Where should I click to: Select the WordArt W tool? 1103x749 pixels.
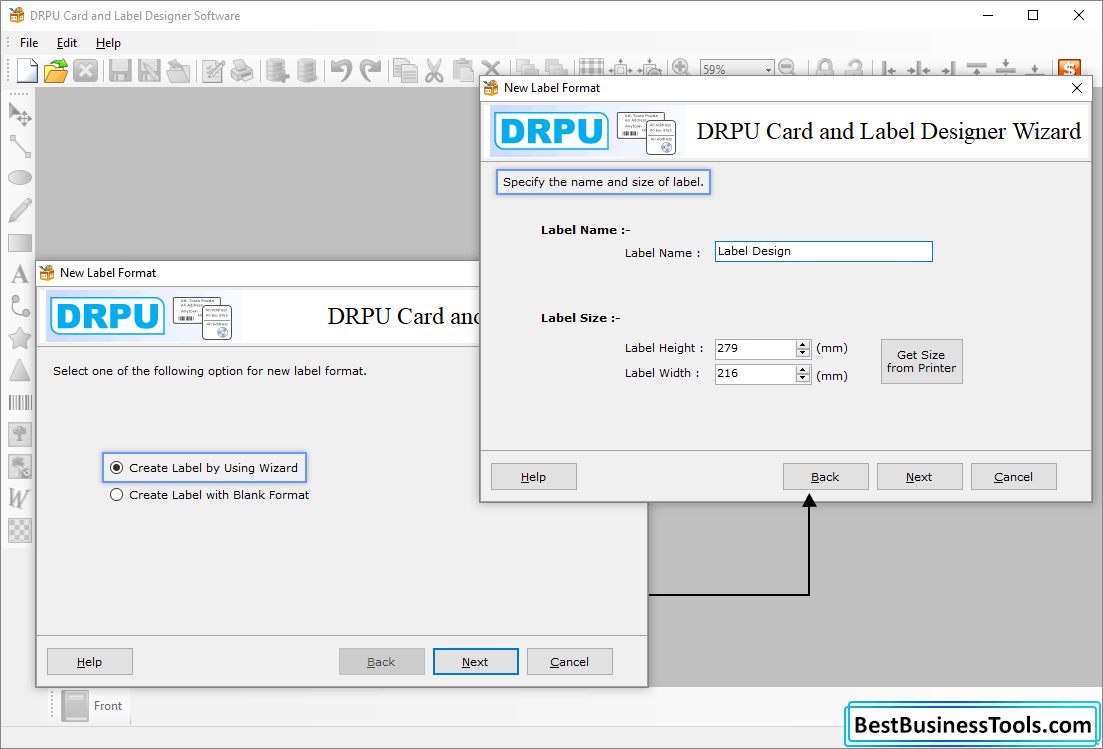point(20,498)
